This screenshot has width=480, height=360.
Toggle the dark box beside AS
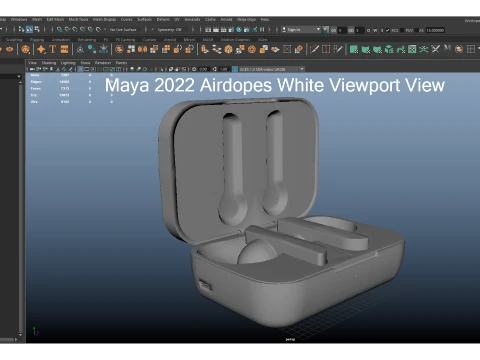(417, 30)
